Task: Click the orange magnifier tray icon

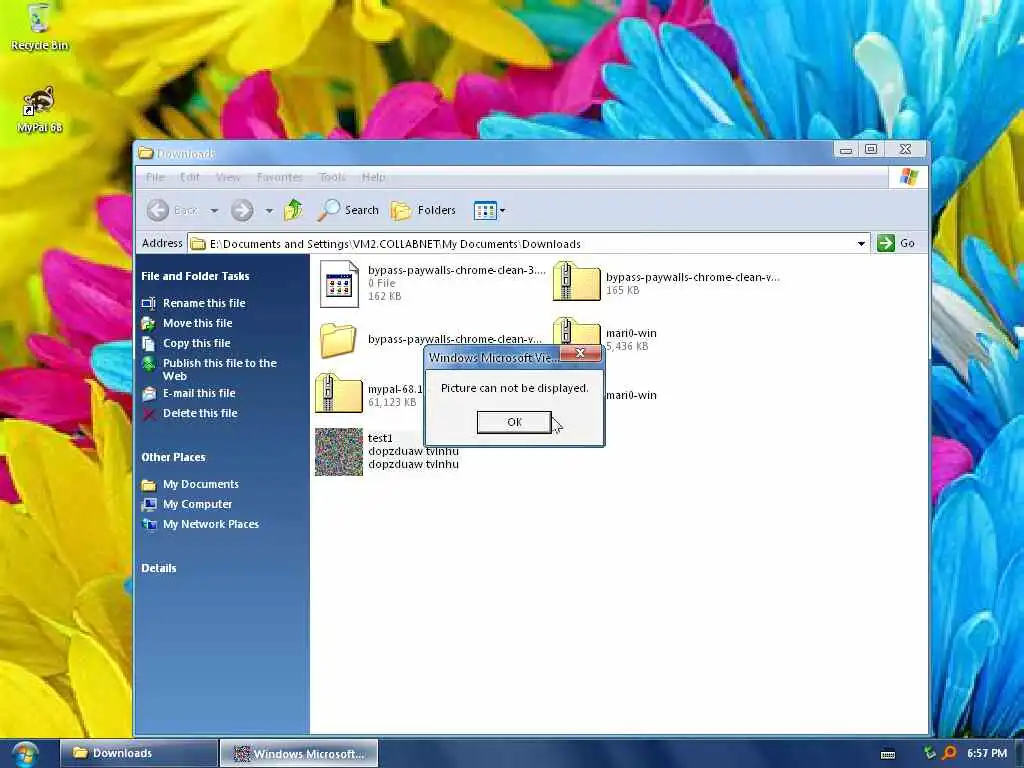Action: pos(950,753)
